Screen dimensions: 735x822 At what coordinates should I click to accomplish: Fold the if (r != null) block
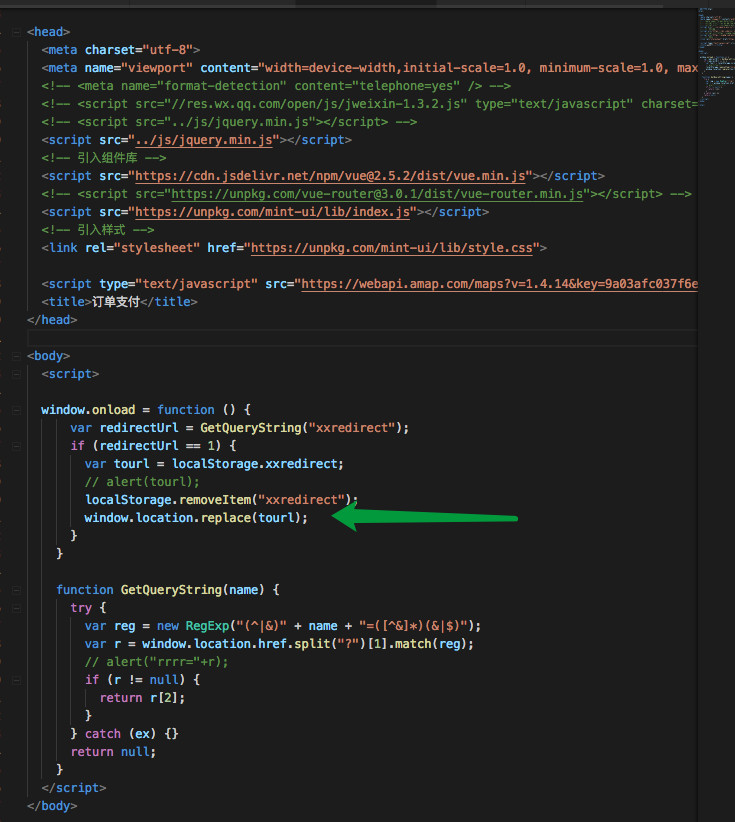point(16,680)
